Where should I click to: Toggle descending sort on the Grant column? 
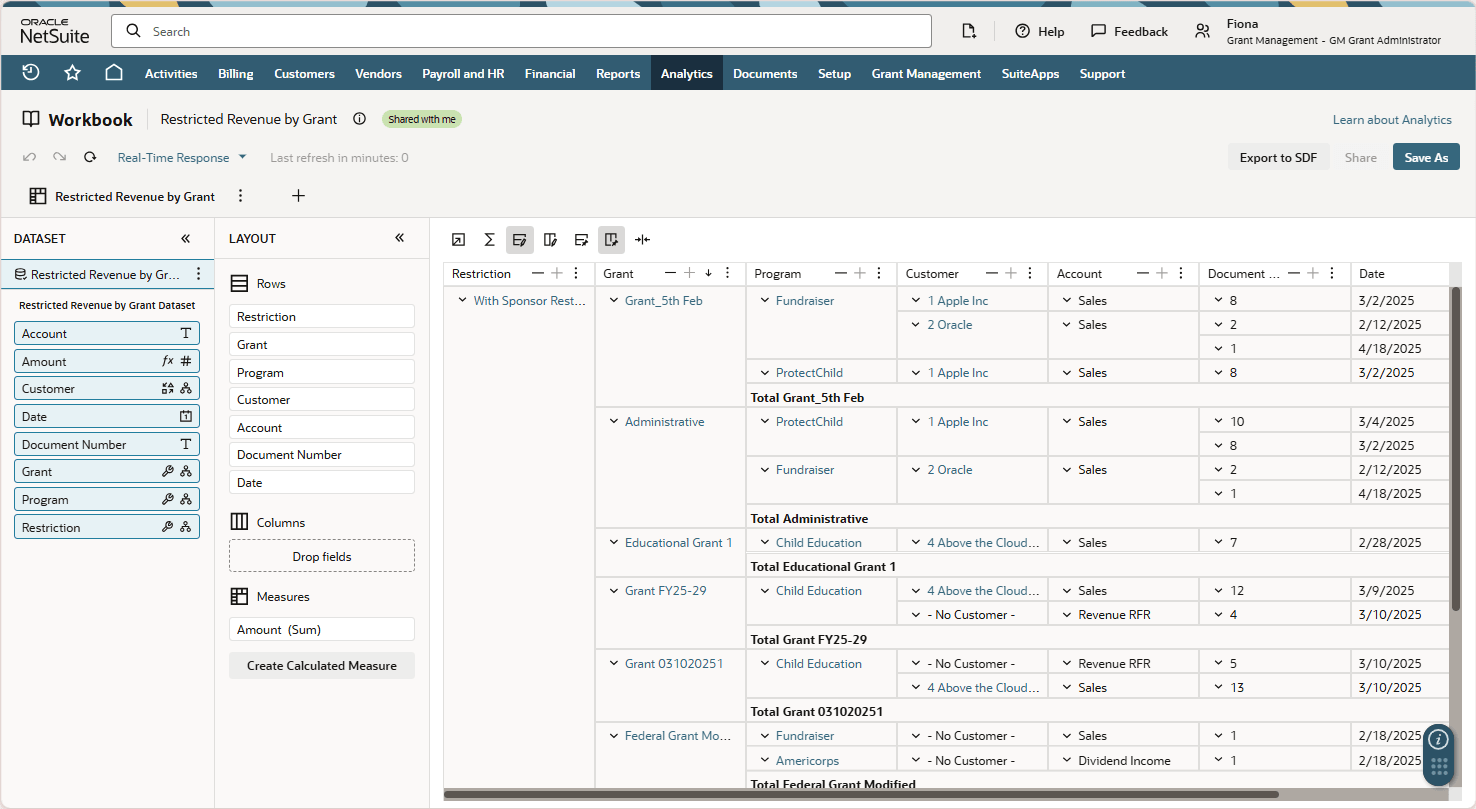click(x=708, y=273)
